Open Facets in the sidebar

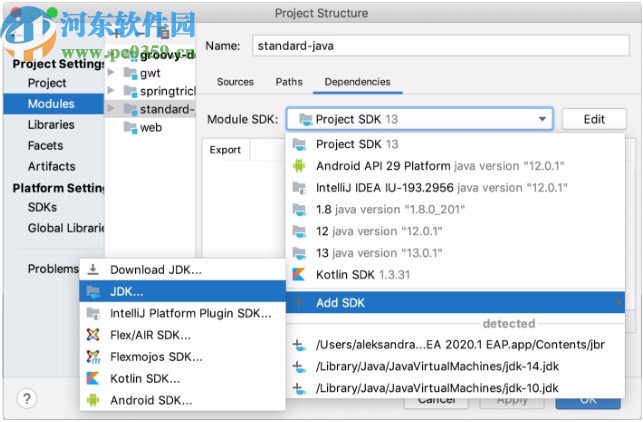coord(46,146)
